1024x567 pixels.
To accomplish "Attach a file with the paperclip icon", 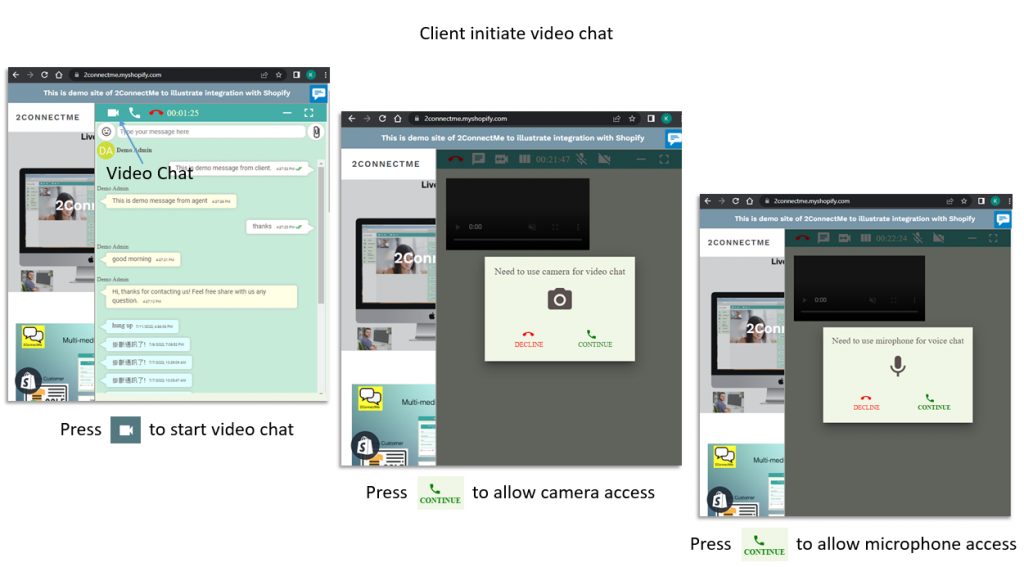I will coord(316,132).
